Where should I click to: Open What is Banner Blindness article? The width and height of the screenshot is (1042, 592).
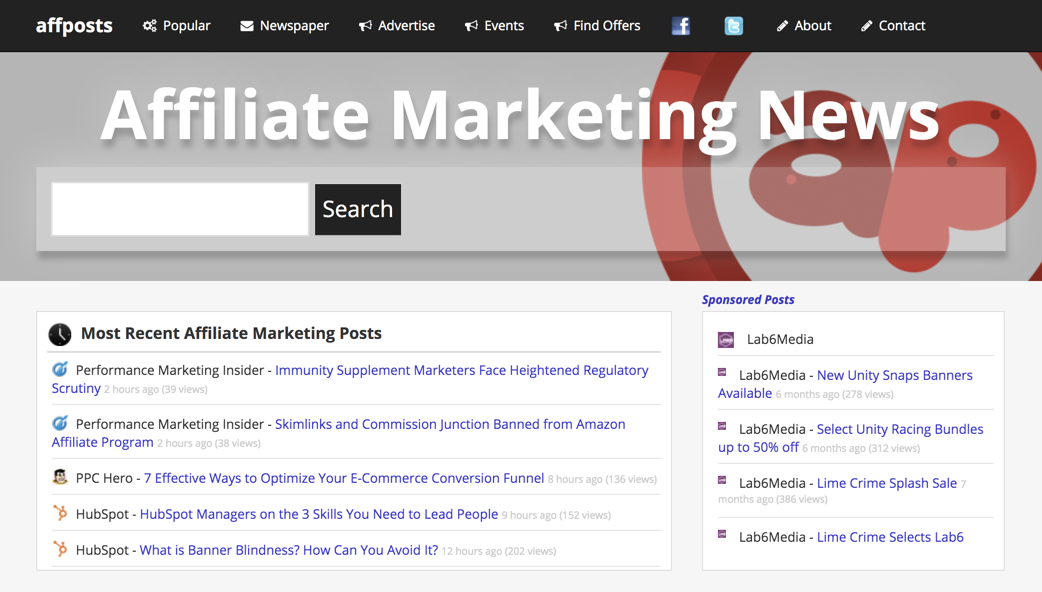coord(289,550)
